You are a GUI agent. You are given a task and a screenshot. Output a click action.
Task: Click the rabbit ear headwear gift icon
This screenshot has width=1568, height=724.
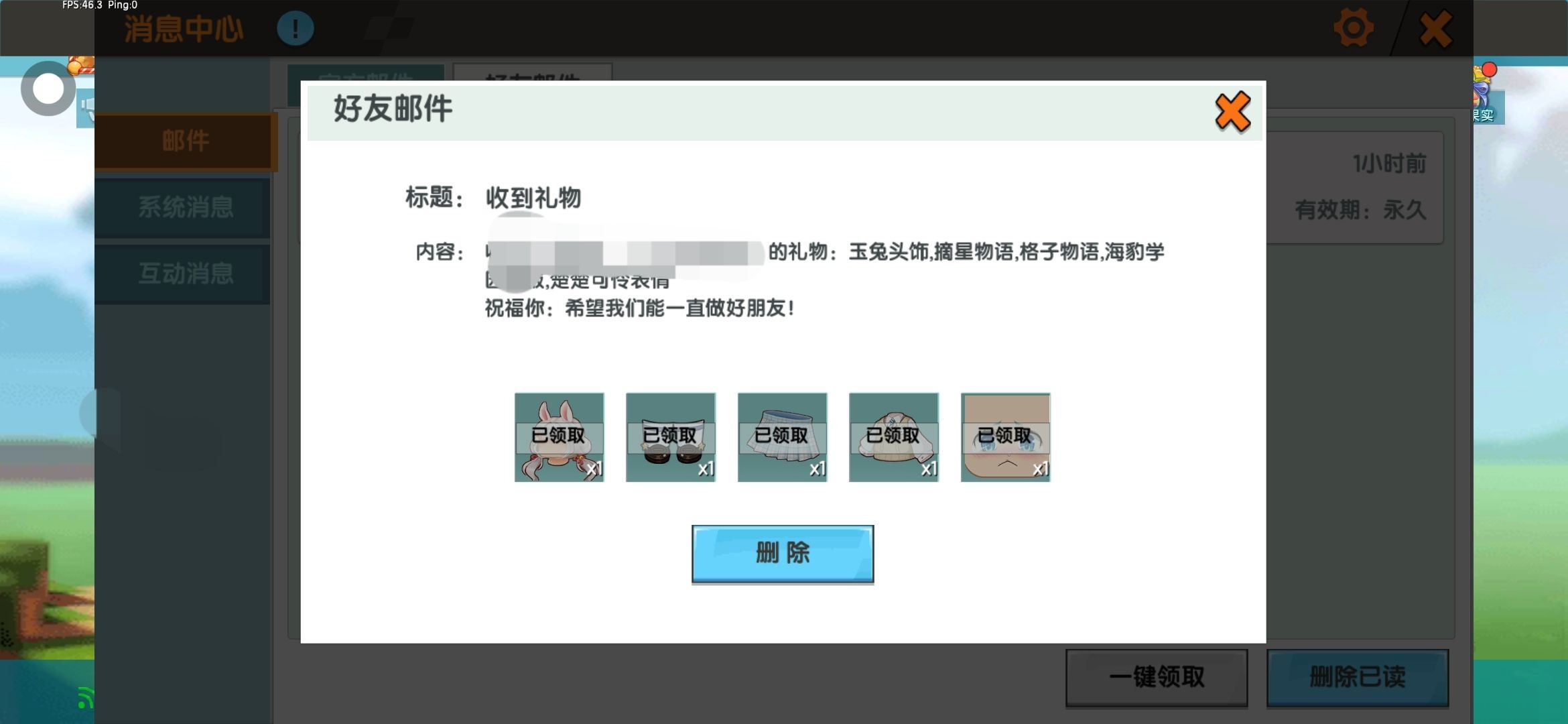559,437
